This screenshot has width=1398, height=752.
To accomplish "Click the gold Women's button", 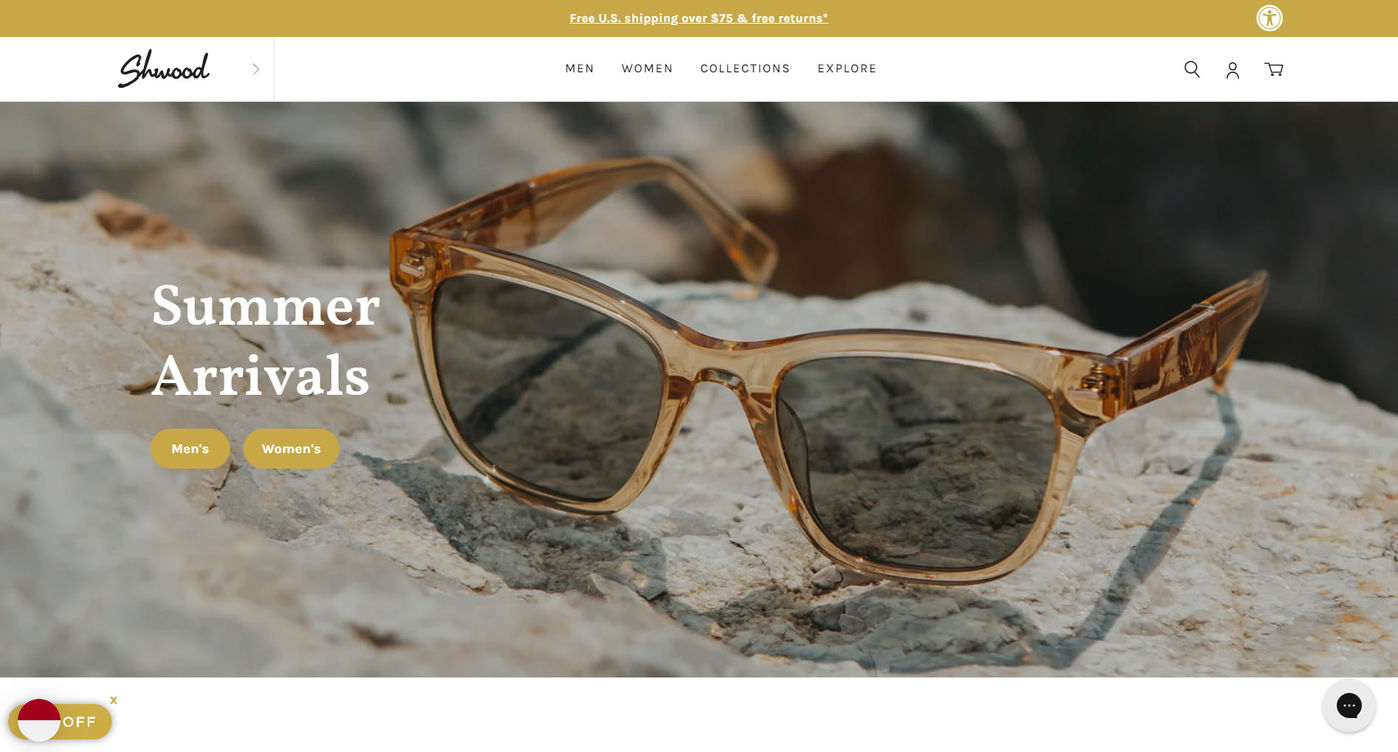I will coord(291,449).
